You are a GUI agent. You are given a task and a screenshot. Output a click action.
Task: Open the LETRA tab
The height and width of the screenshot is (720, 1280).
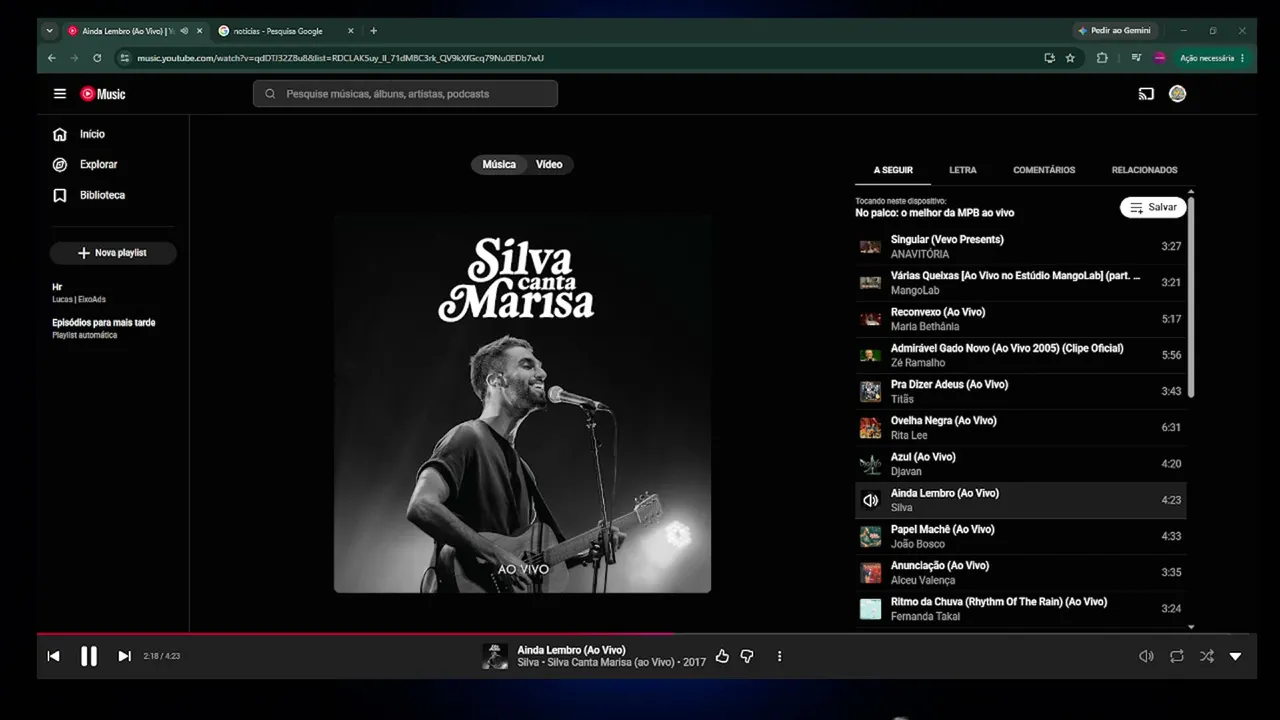[x=963, y=170]
